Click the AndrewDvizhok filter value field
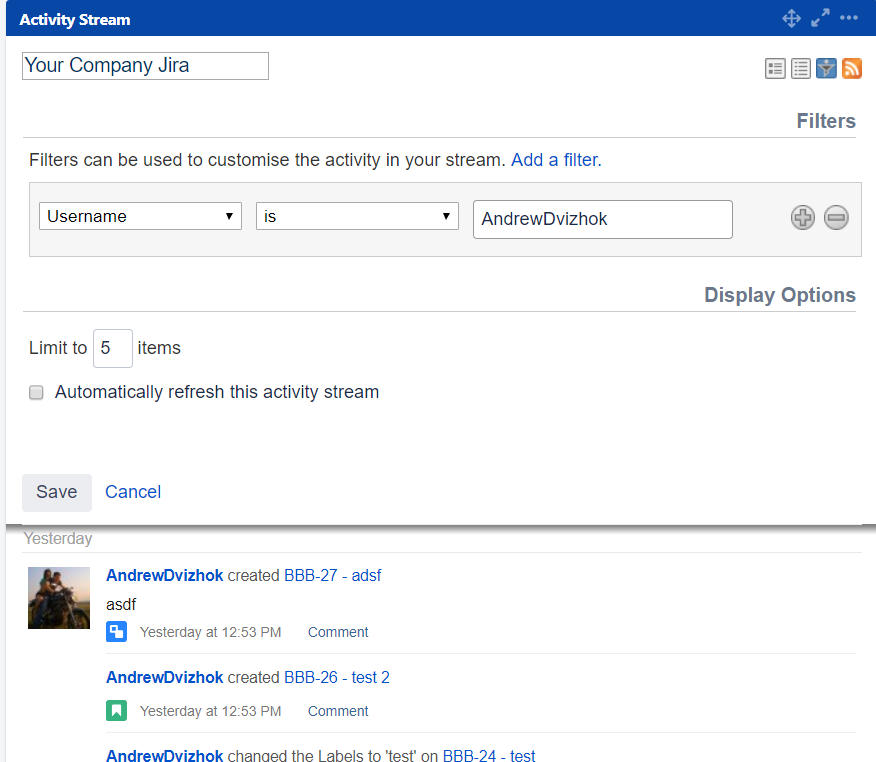The image size is (876, 762). (x=603, y=219)
